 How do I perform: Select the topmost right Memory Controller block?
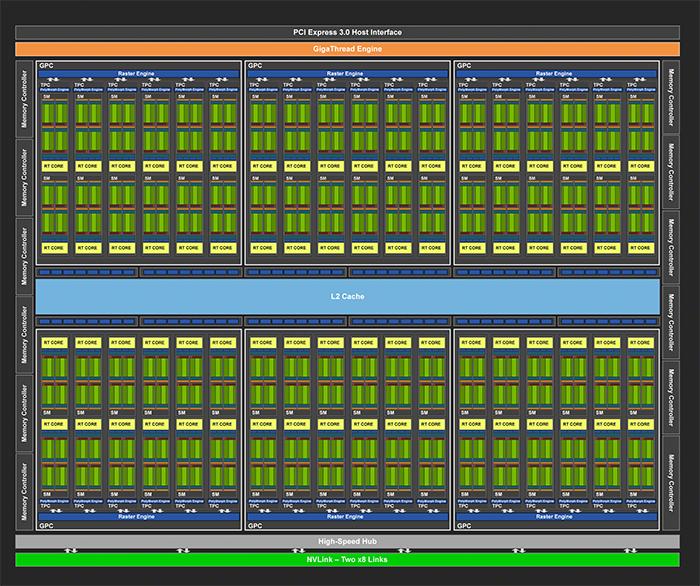673,98
